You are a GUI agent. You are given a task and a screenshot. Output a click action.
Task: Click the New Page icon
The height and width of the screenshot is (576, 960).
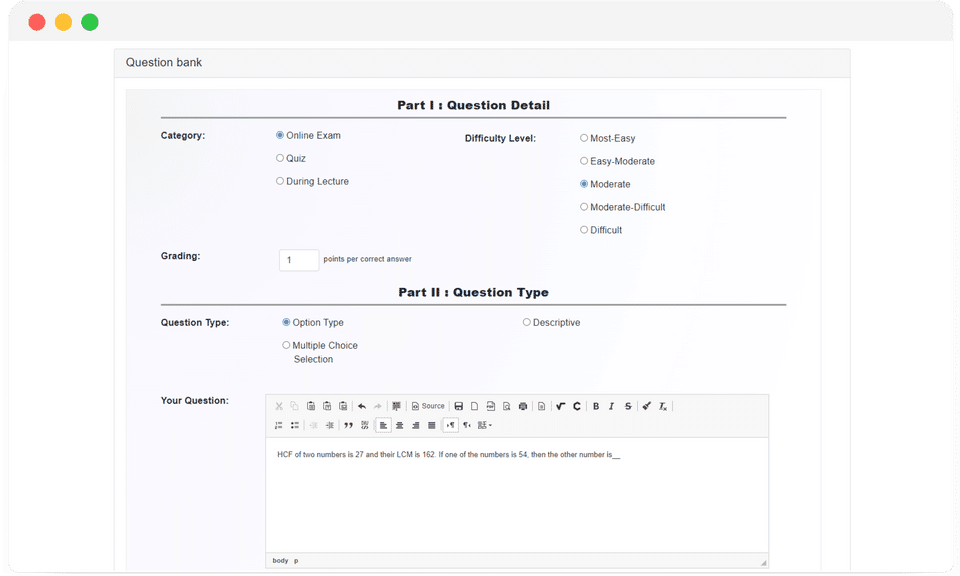click(x=474, y=406)
